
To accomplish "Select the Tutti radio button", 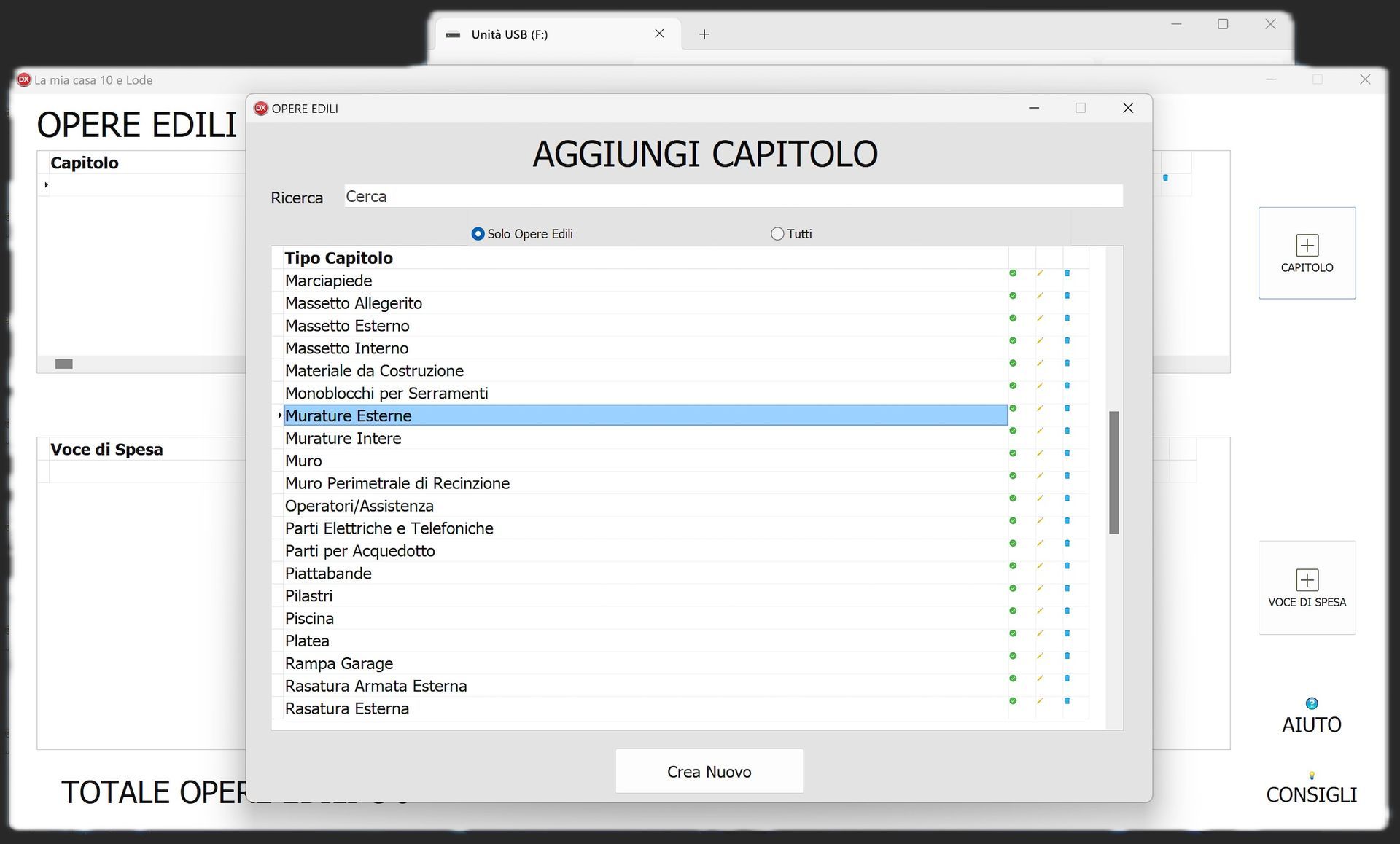I will click(777, 234).
